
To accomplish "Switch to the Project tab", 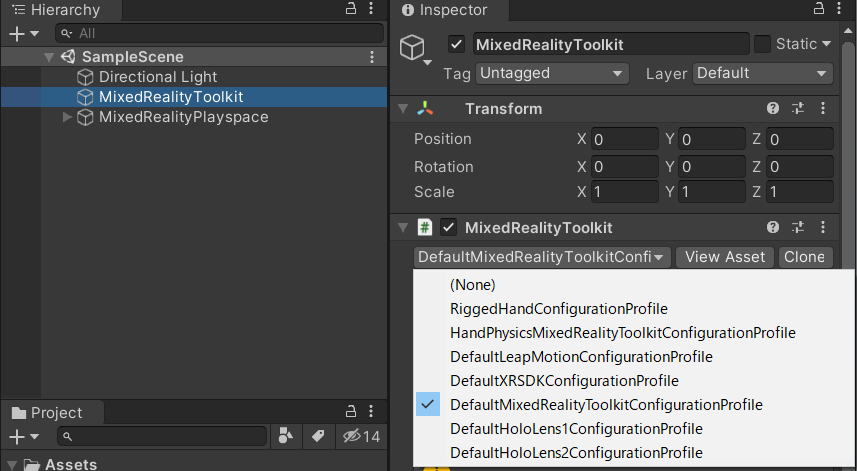I will (52, 413).
